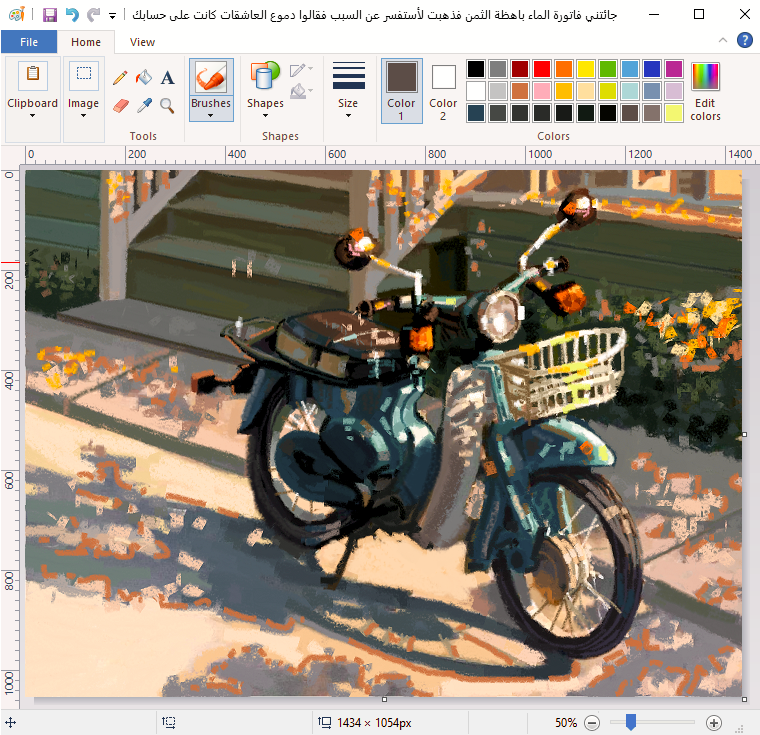Pick the pale yellow custom swatch
Viewport: 760px width, 735px height.
[x=674, y=113]
